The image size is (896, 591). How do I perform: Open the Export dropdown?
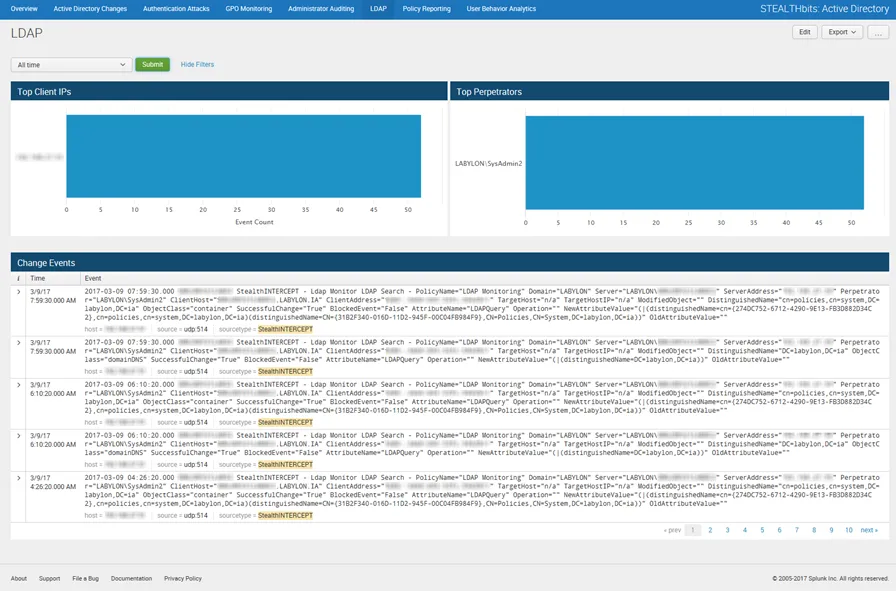point(842,32)
